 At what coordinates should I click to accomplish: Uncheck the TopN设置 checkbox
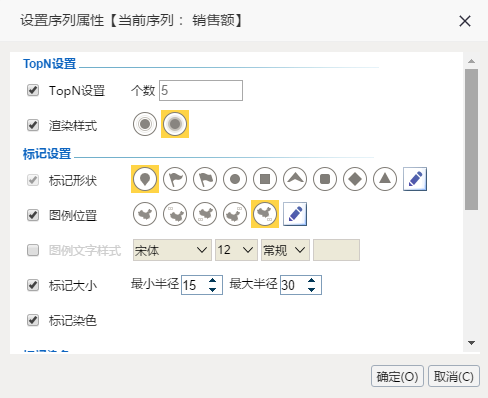pyautogui.click(x=33, y=90)
